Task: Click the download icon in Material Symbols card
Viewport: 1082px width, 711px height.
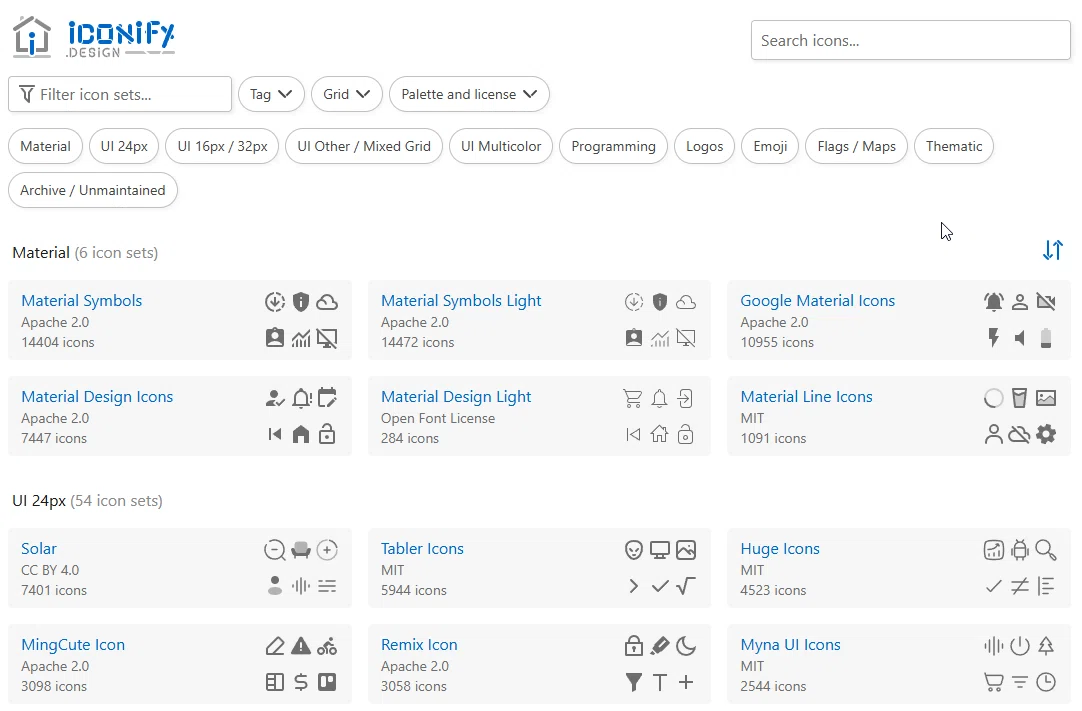Action: 275,302
